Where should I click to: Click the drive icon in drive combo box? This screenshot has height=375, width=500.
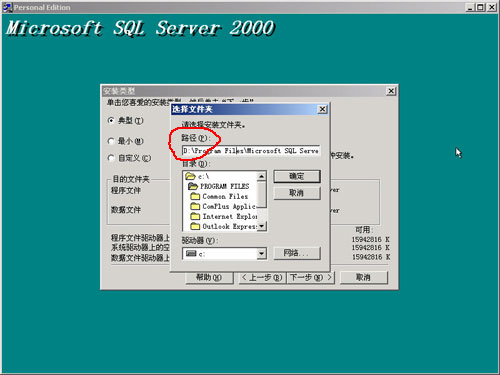[191, 253]
